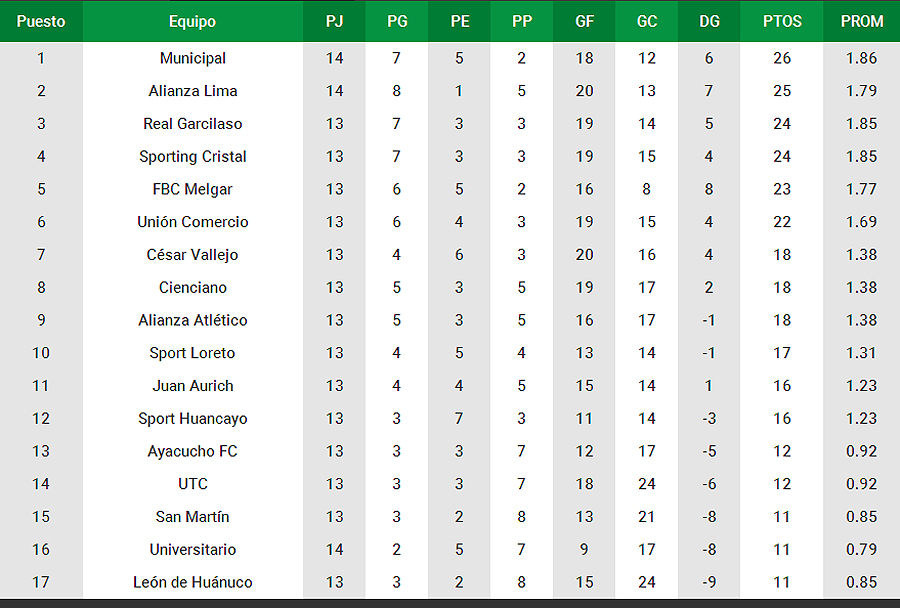Select the Equipo column header
The height and width of the screenshot is (608, 900).
193,21
